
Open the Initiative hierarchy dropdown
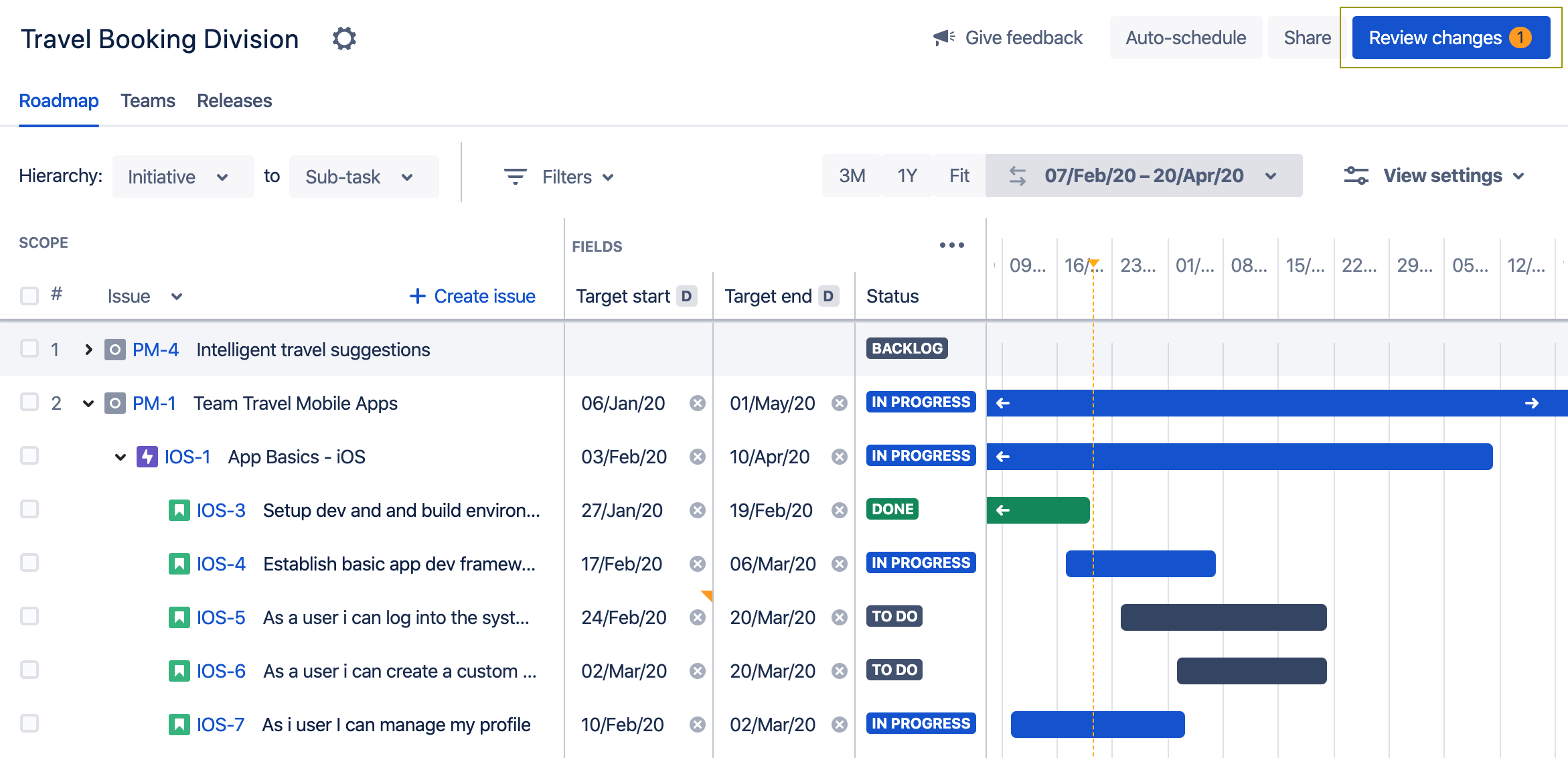click(182, 176)
